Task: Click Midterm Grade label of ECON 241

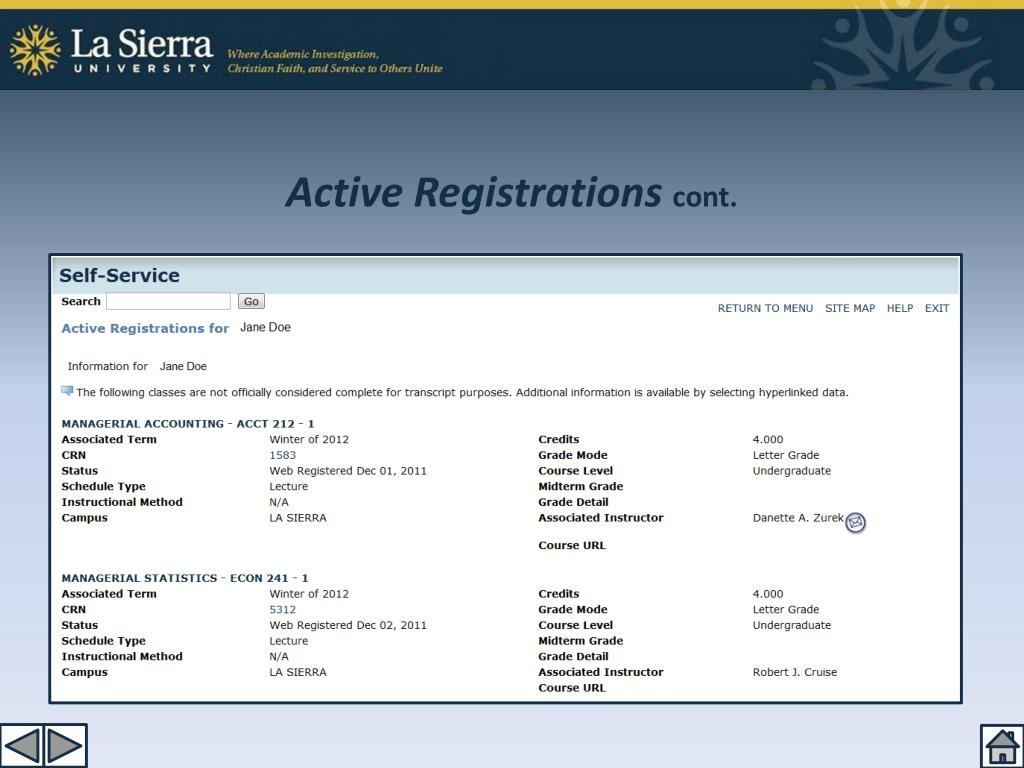Action: click(x=581, y=641)
